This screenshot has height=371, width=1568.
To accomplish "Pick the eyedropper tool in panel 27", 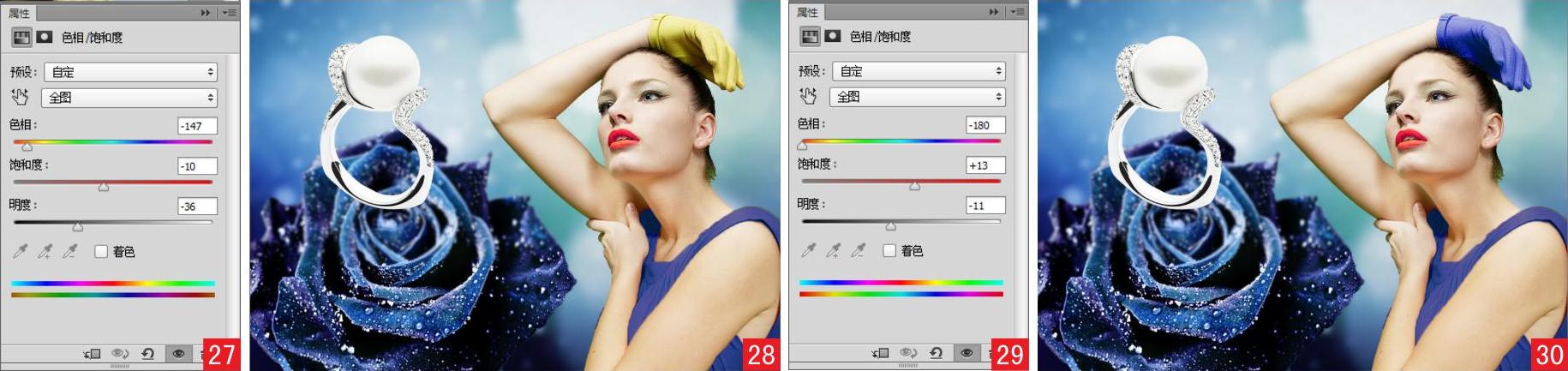I will [20, 251].
